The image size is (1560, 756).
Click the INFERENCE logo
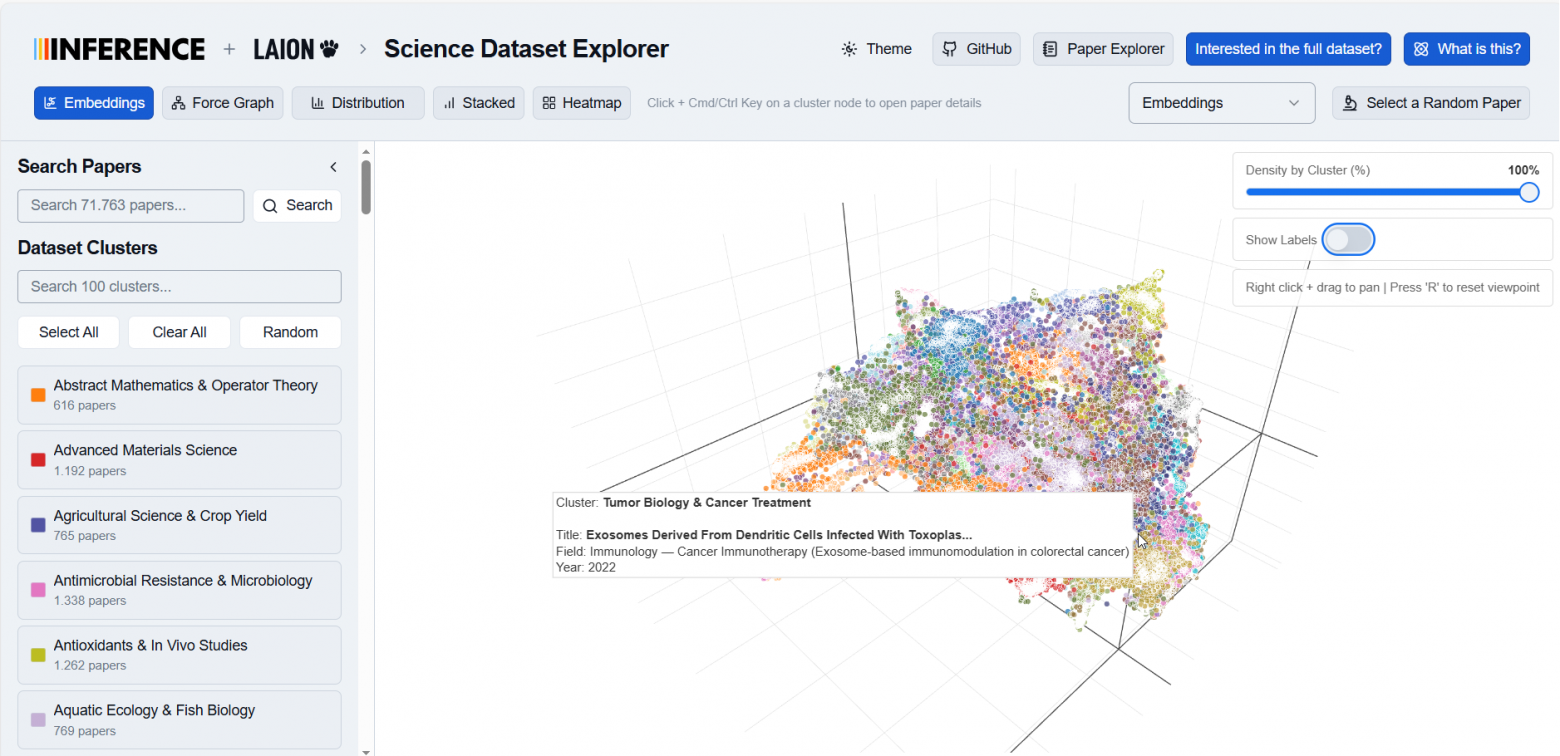(x=119, y=49)
